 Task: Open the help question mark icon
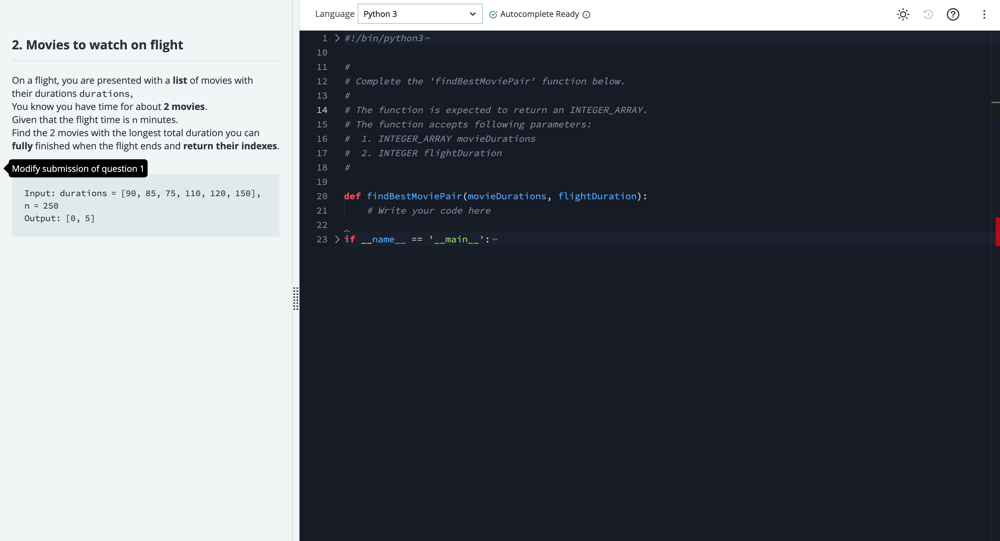tap(953, 14)
